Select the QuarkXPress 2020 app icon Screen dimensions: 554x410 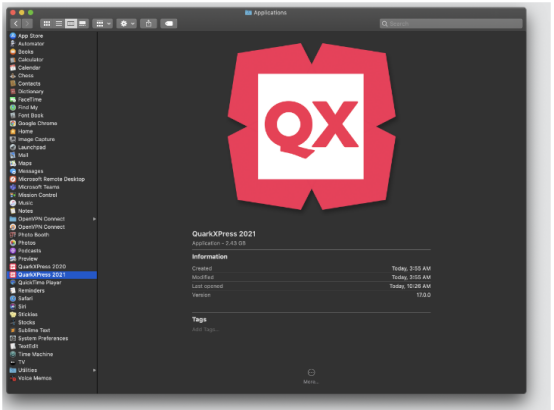click(13, 266)
